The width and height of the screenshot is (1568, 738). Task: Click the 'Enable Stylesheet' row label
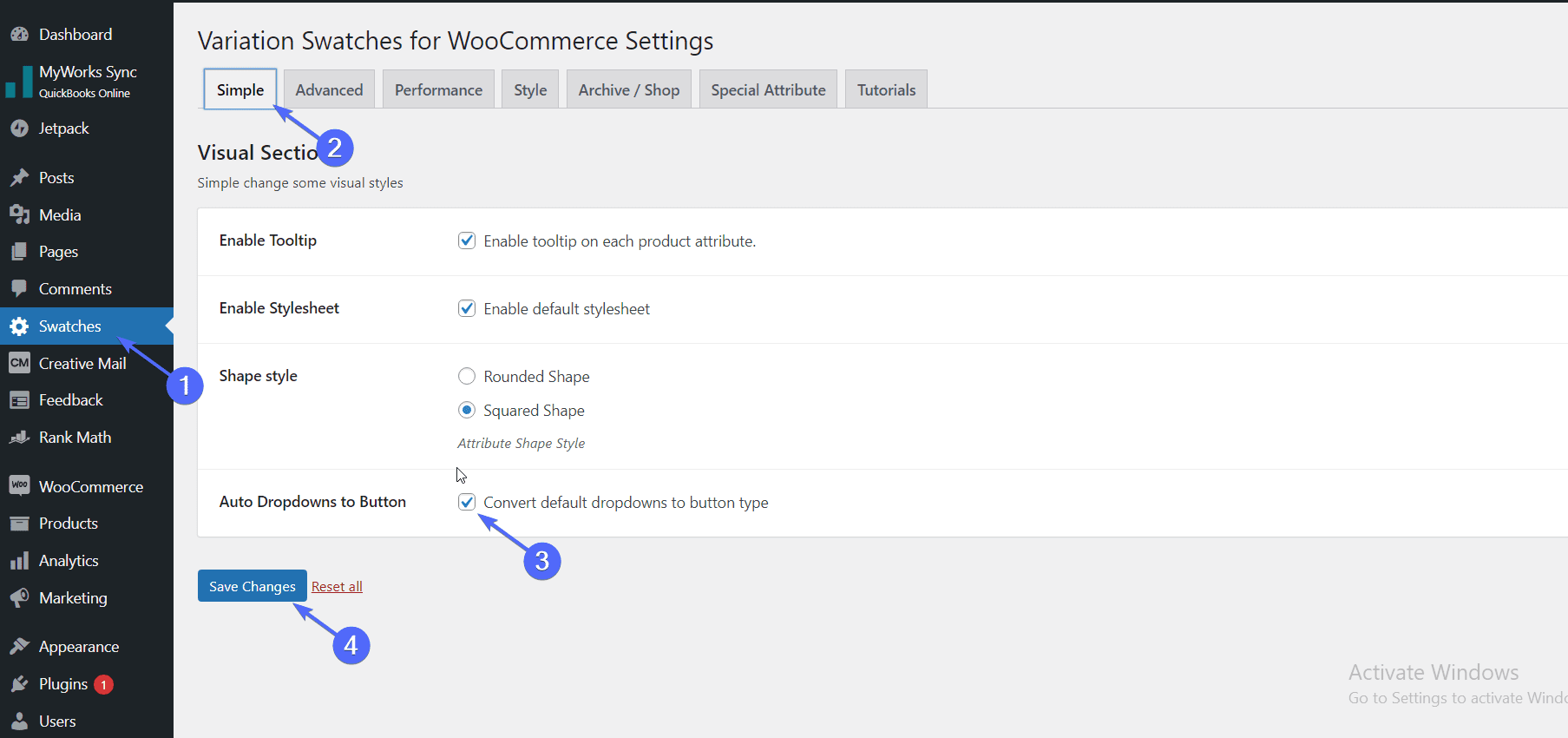click(279, 308)
